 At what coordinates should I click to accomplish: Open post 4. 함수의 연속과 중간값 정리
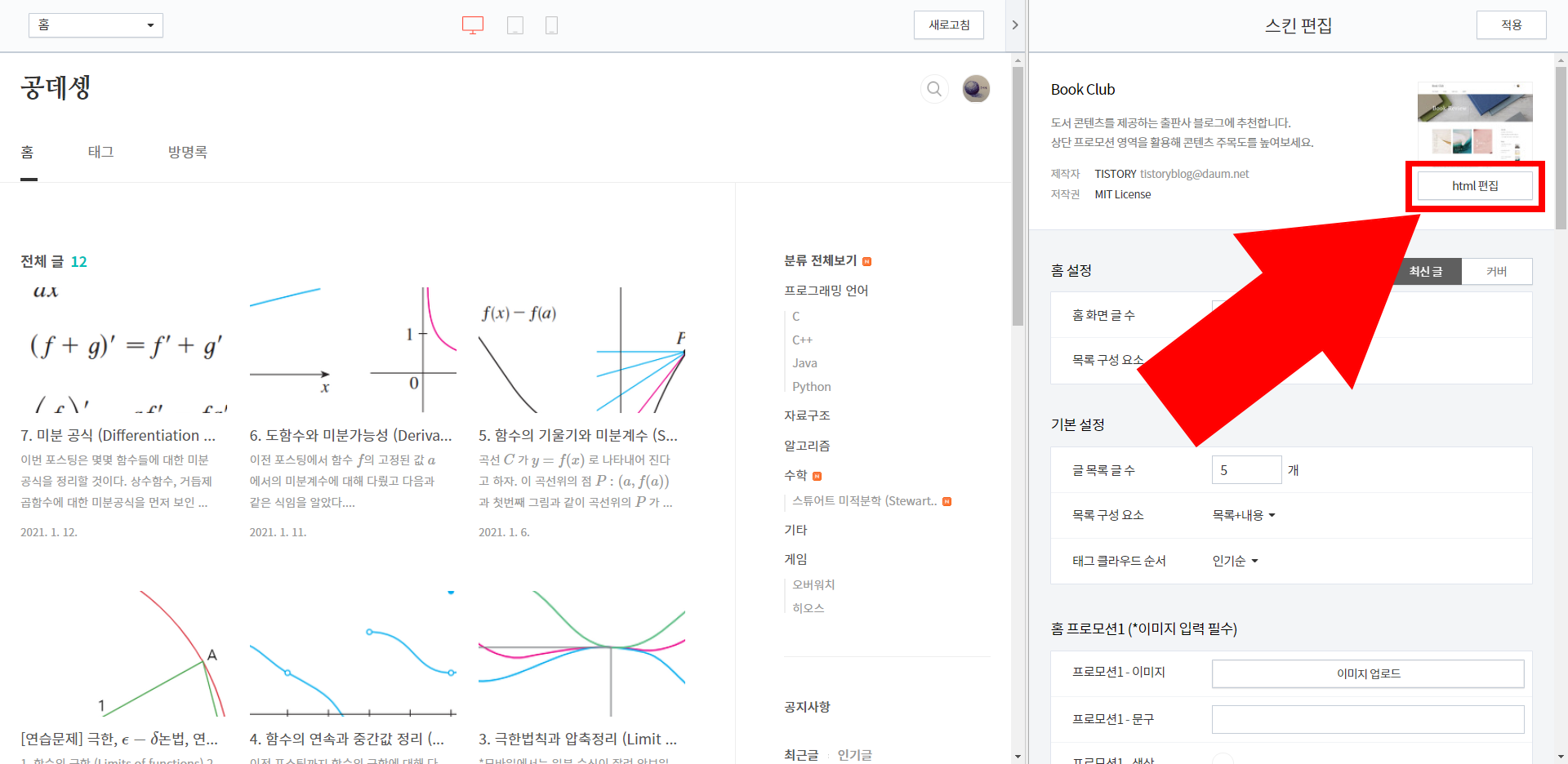click(347, 739)
